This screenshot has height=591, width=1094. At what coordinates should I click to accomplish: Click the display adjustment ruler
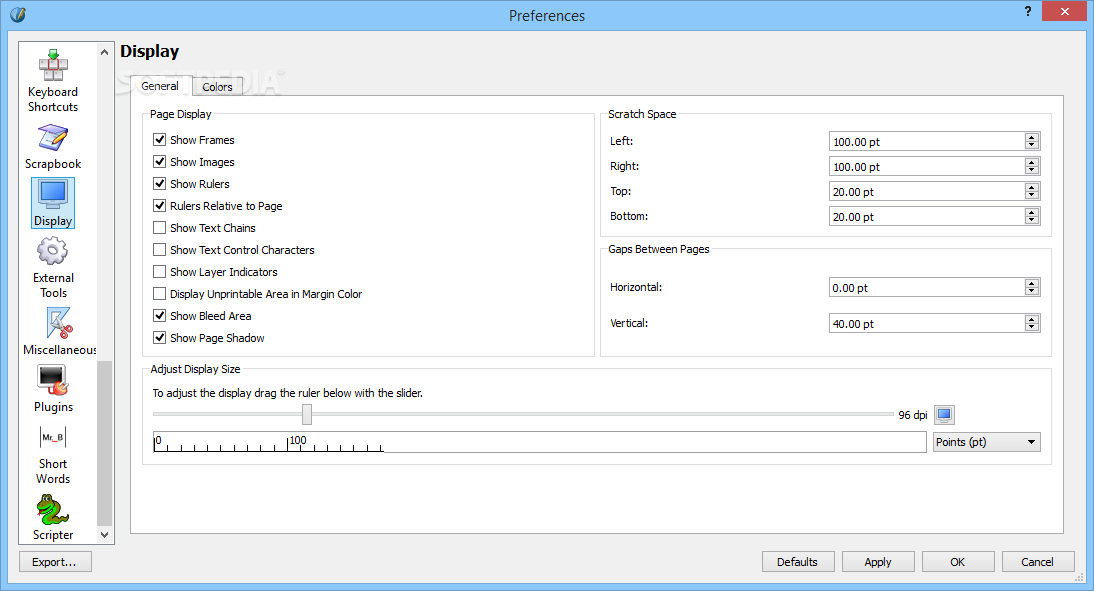point(539,442)
